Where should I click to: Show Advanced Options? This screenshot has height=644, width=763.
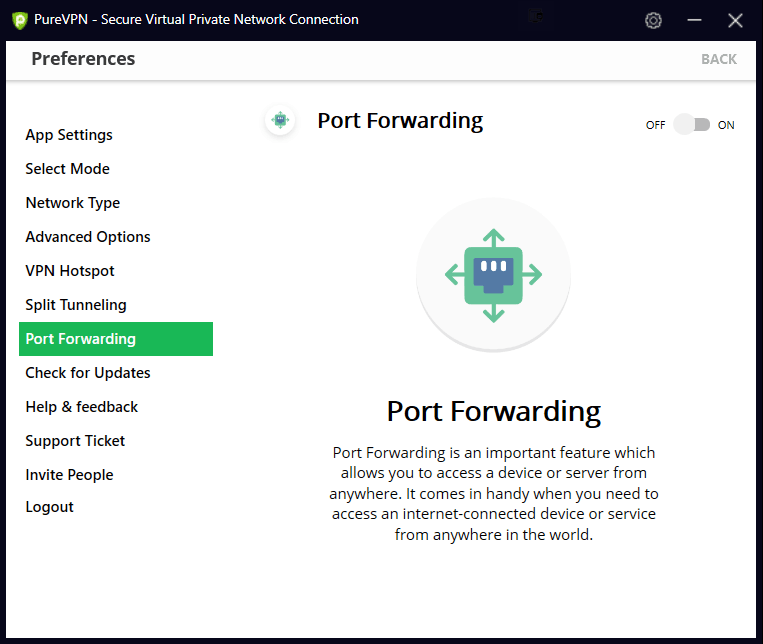point(88,237)
